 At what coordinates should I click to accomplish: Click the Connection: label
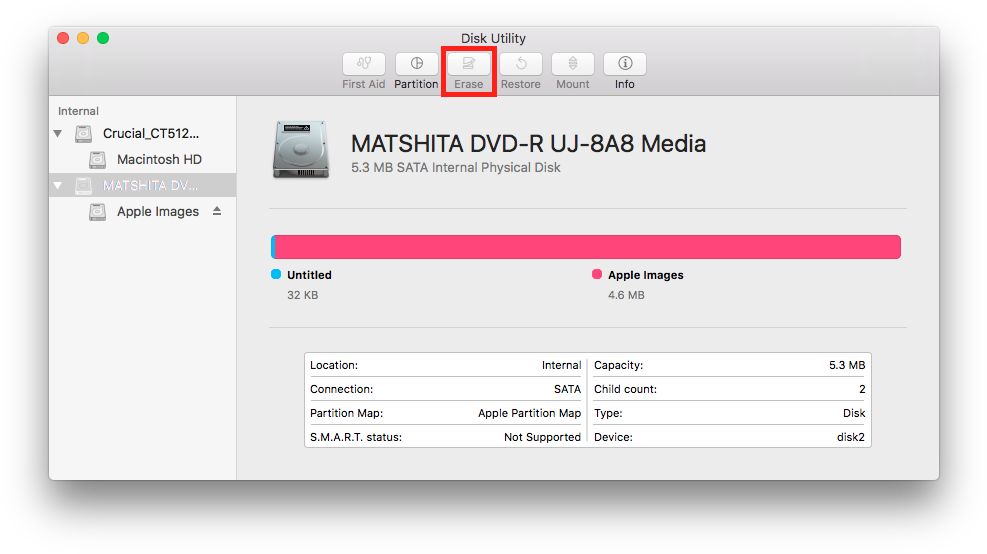(341, 389)
